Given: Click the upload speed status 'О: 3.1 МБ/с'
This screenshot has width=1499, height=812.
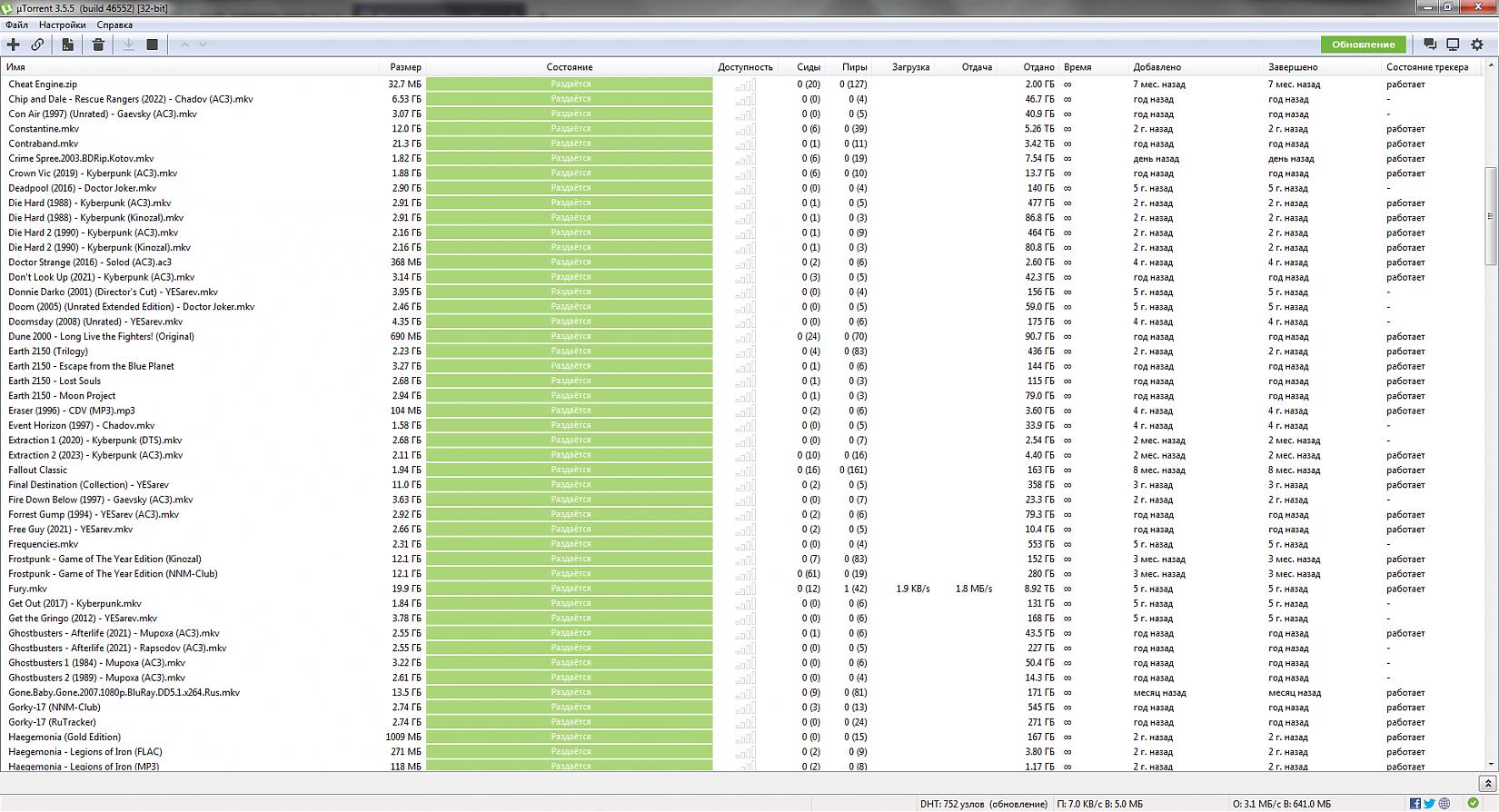Looking at the screenshot, I should pos(1281,804).
